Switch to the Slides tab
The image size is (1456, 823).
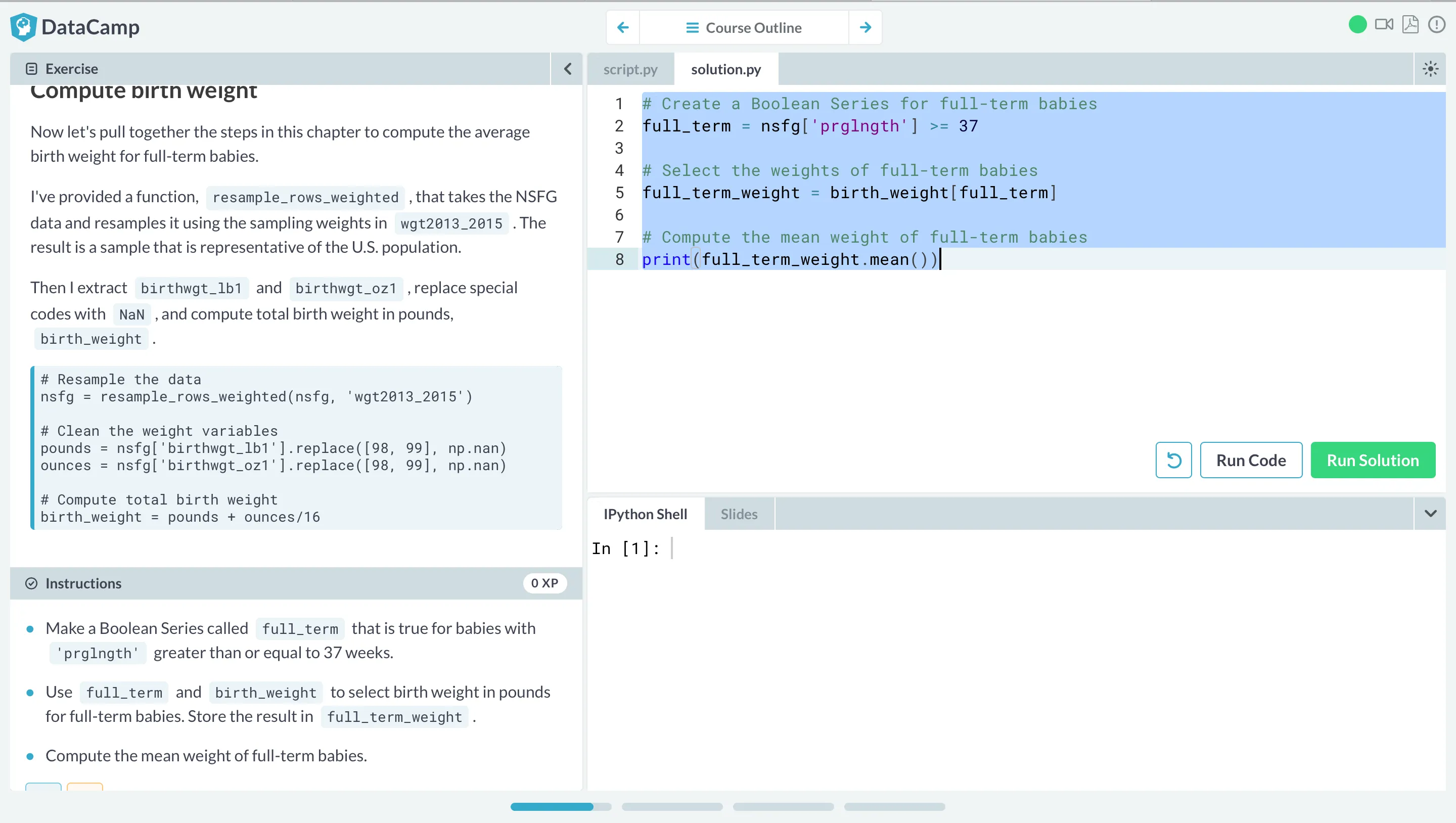click(x=739, y=513)
